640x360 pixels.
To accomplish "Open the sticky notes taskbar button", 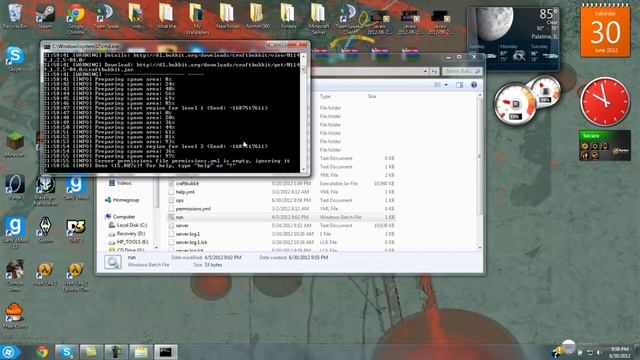I will tap(91, 351).
